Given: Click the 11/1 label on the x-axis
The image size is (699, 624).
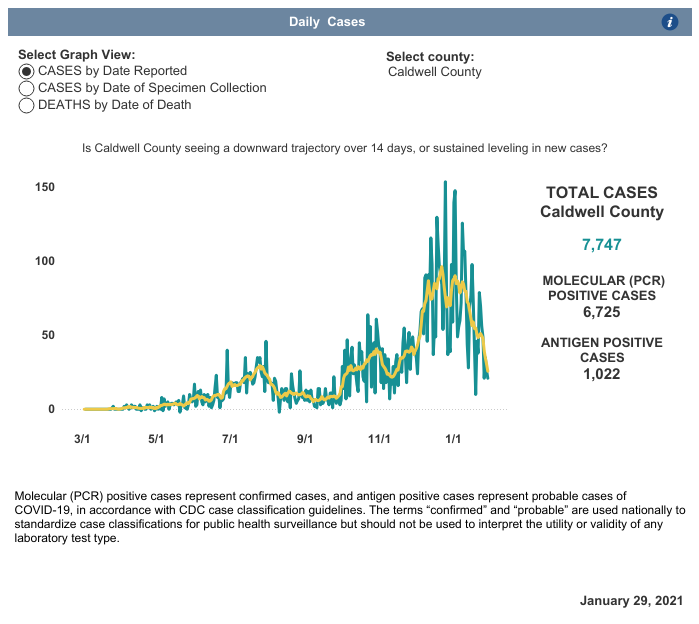Looking at the screenshot, I should pyautogui.click(x=379, y=439).
